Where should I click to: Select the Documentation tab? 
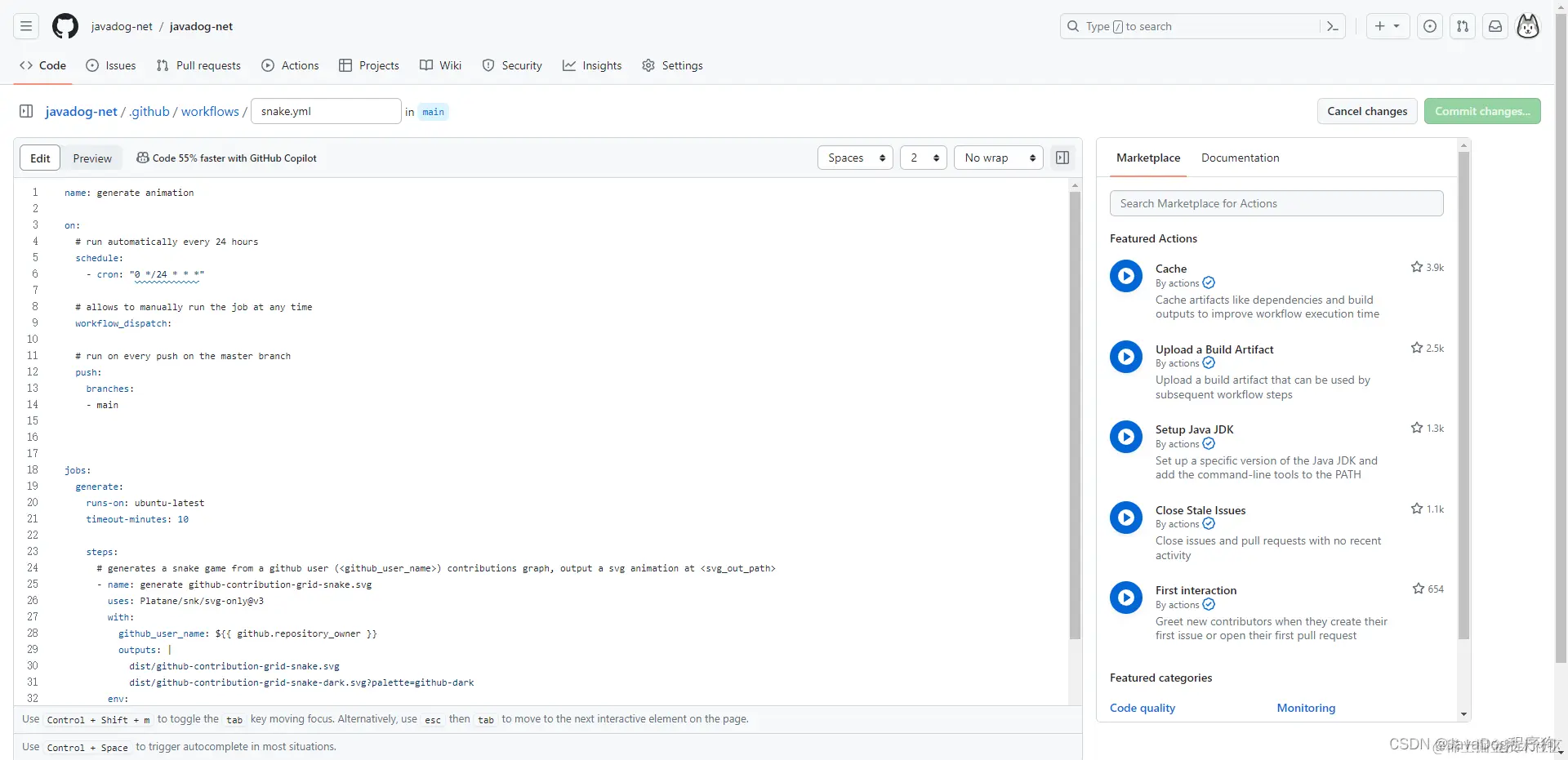[x=1240, y=158]
